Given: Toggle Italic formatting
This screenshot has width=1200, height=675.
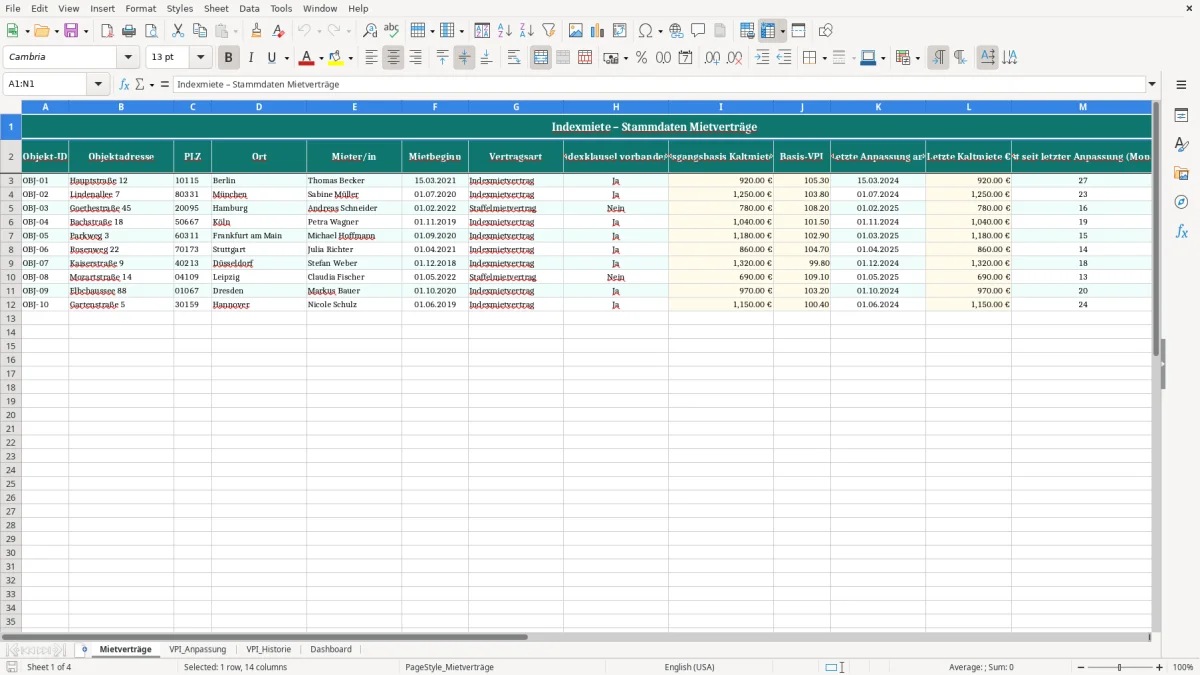Looking at the screenshot, I should (x=250, y=58).
